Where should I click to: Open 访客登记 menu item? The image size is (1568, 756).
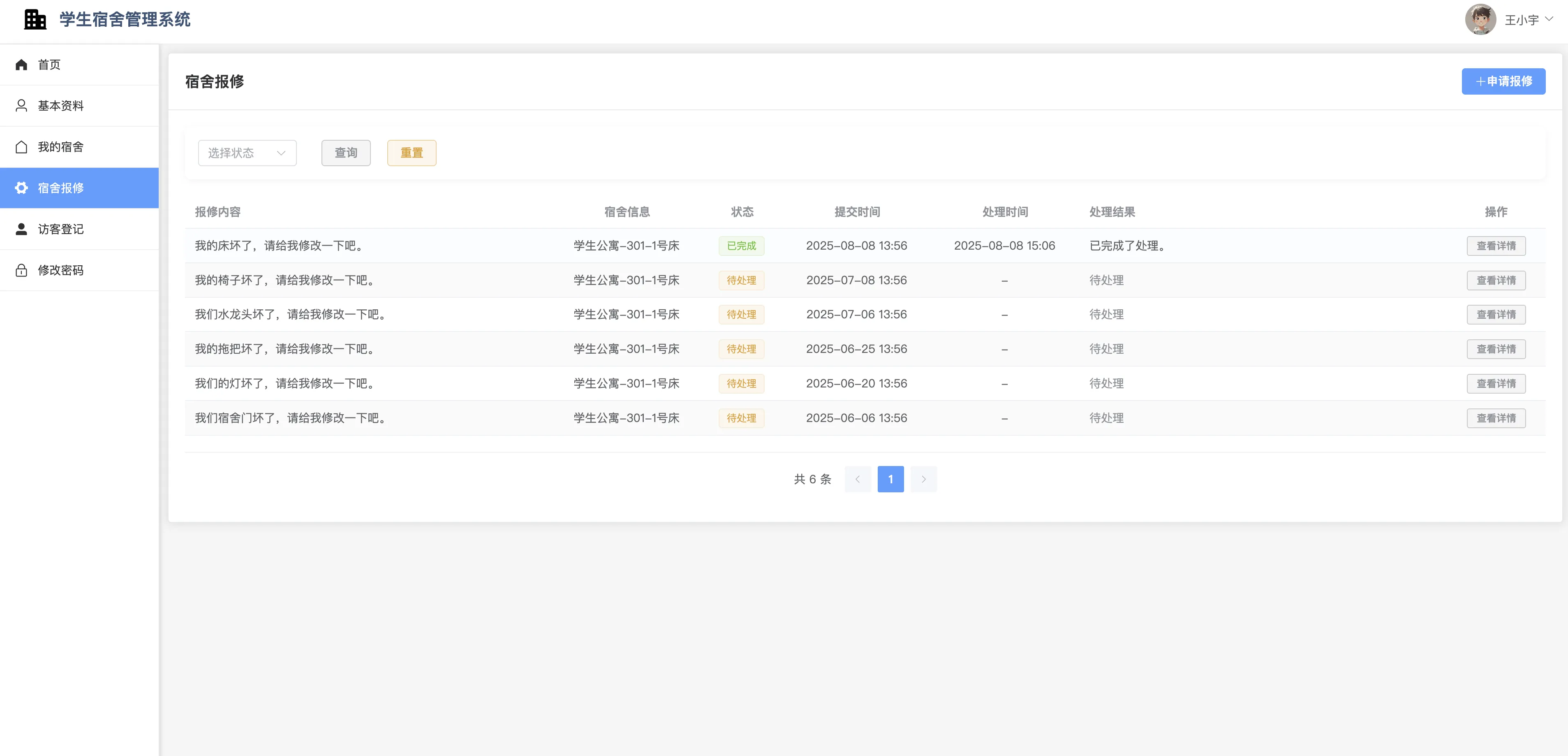[x=61, y=229]
